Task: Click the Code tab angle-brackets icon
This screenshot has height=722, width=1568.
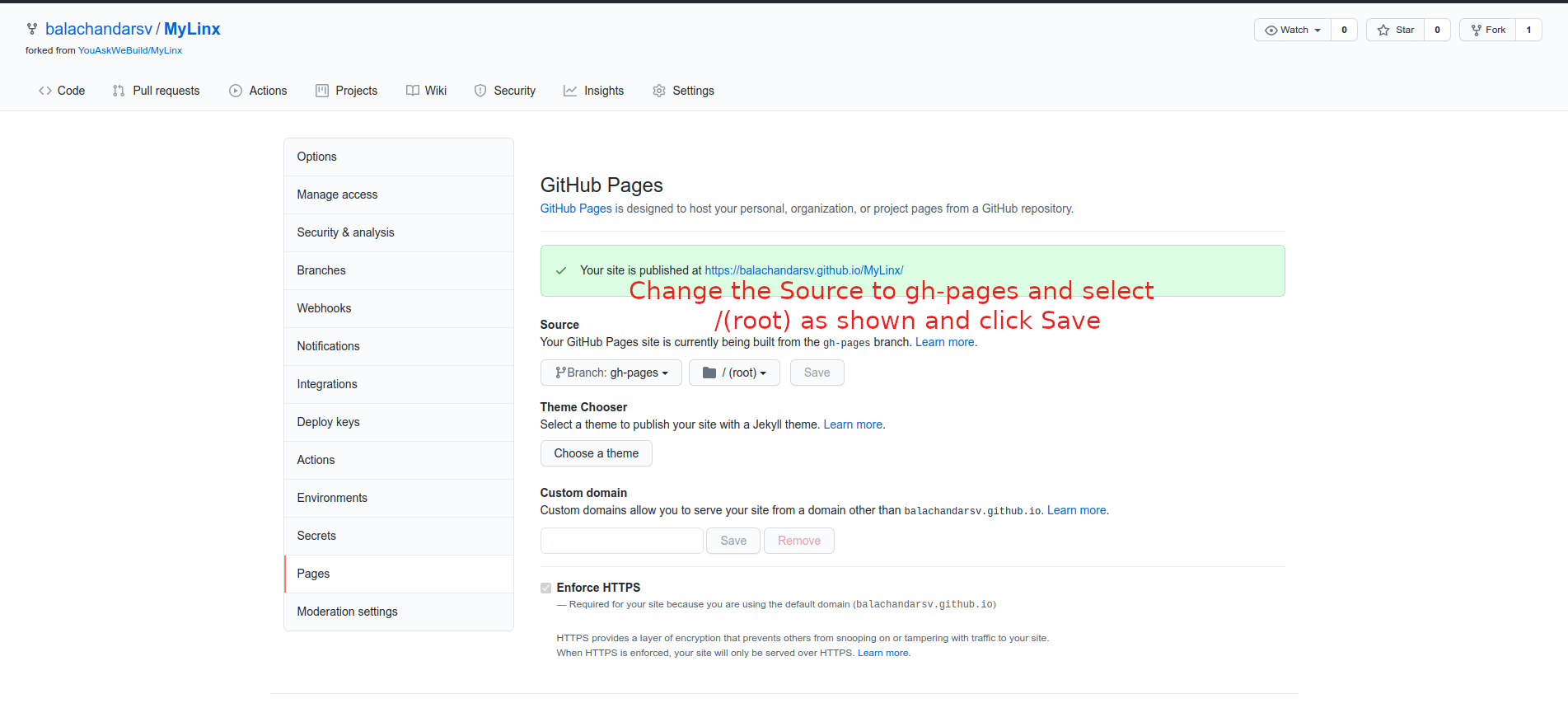Action: pos(45,91)
